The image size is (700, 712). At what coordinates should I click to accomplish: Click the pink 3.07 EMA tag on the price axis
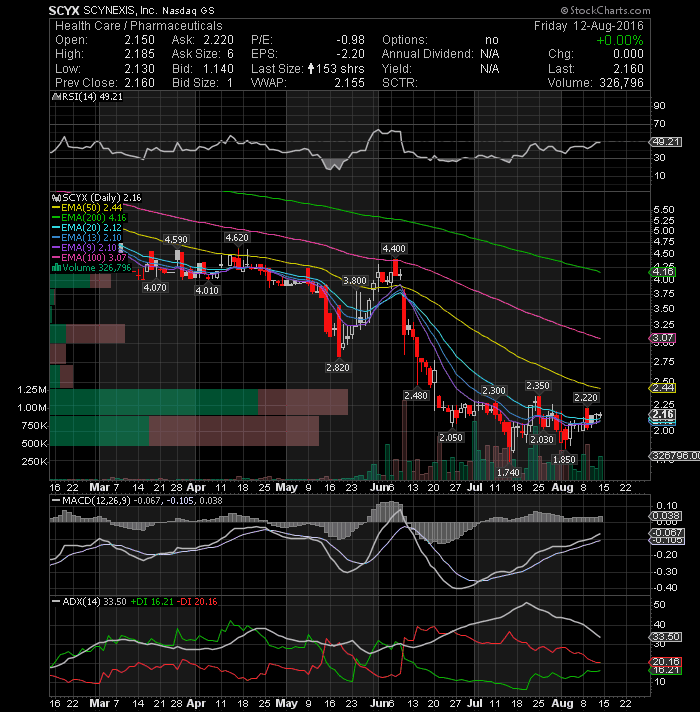[663, 338]
